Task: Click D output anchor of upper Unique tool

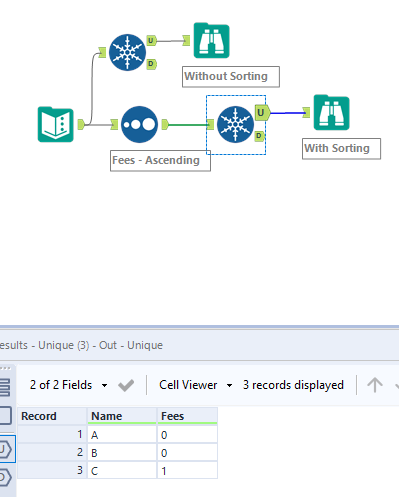Action: click(x=151, y=64)
